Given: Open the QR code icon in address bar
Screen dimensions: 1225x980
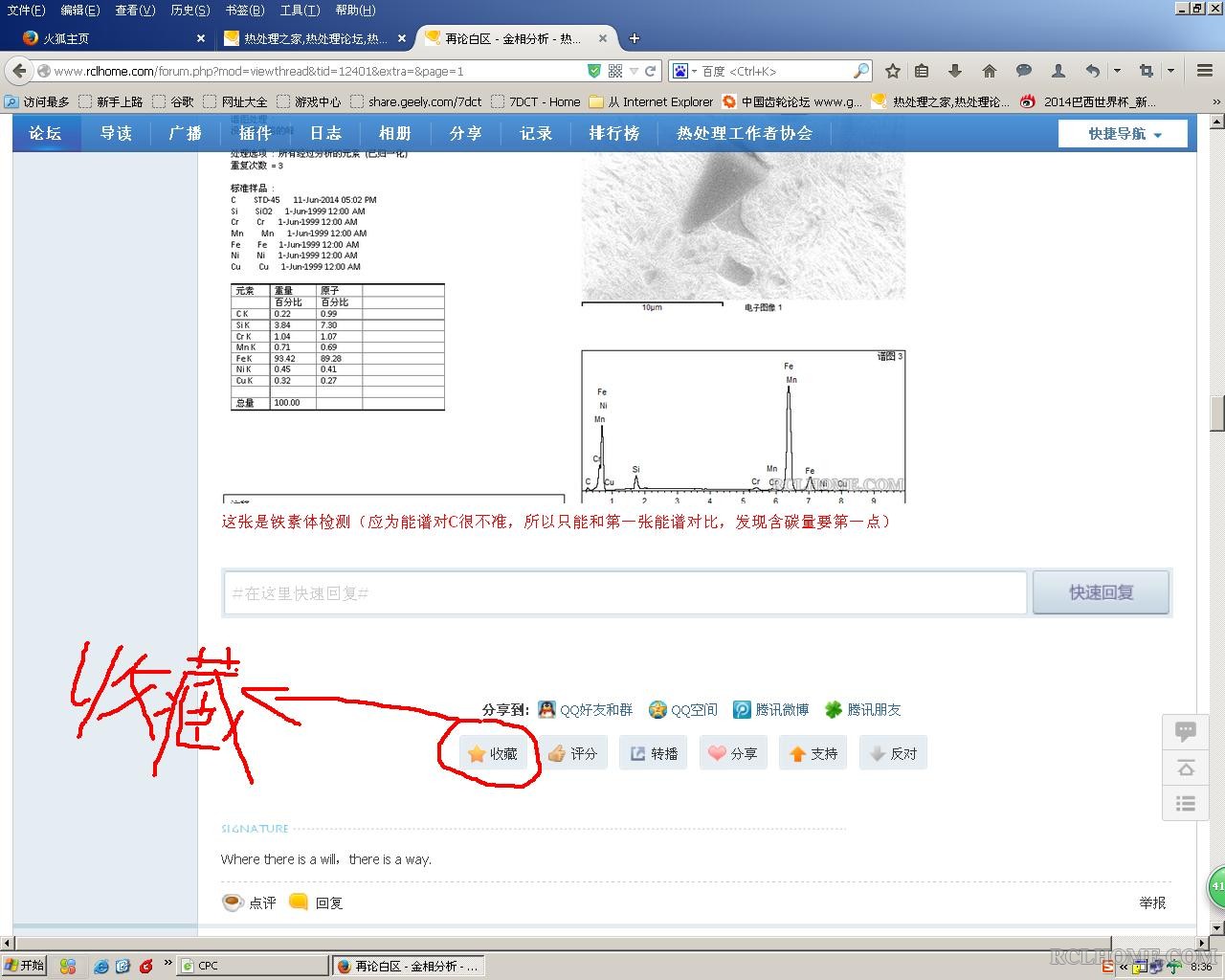Looking at the screenshot, I should pos(615,71).
